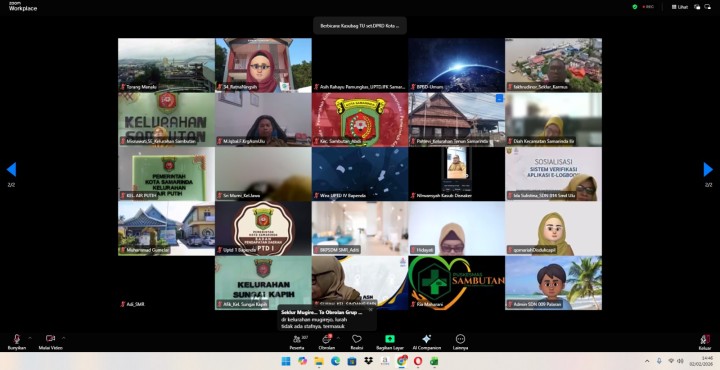
Task: Click the second-to-last icon in the top bar
Action: [697, 7]
